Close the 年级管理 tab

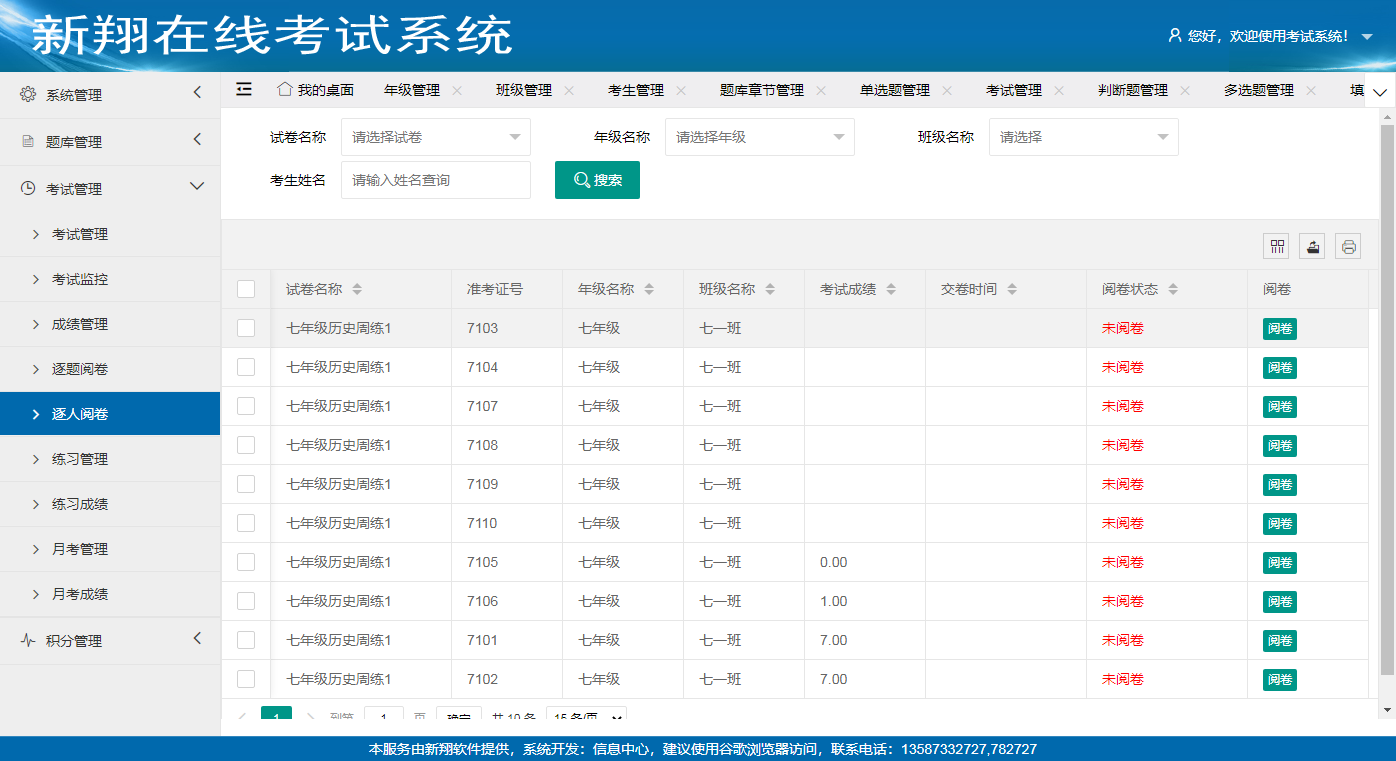click(x=457, y=90)
